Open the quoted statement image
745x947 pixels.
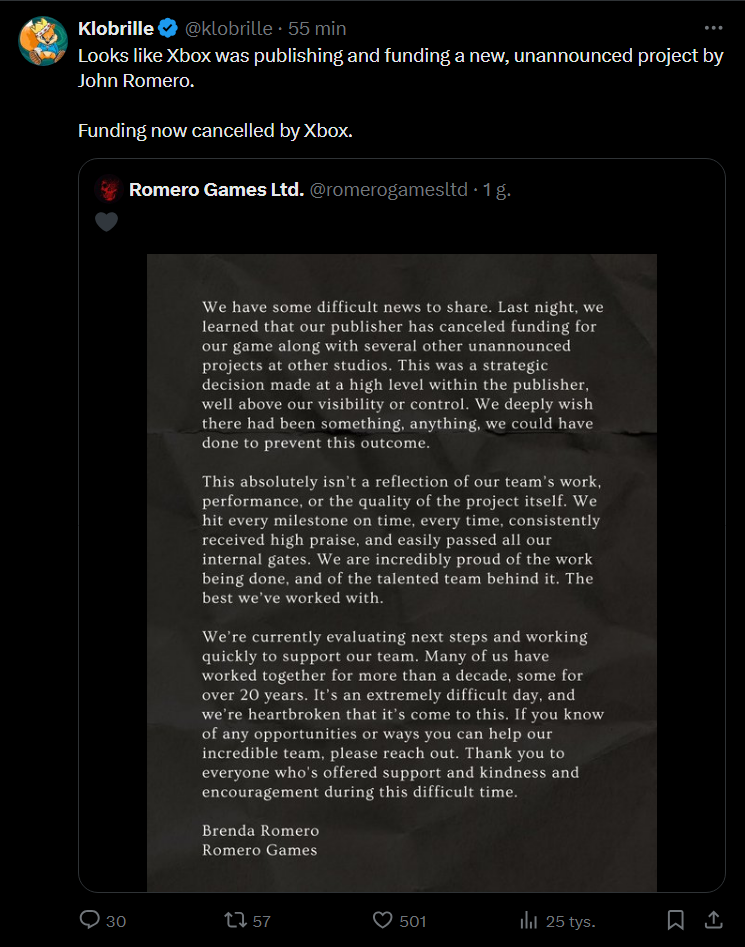[x=402, y=573]
